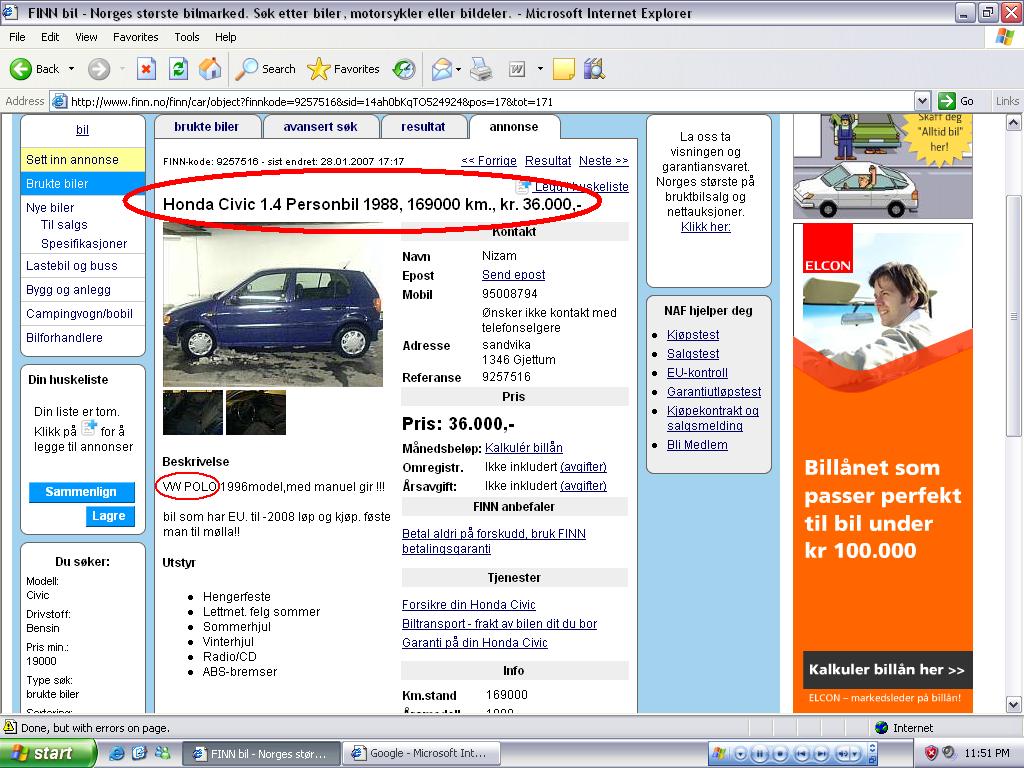Click the Edit with Word toolbar icon

517,69
